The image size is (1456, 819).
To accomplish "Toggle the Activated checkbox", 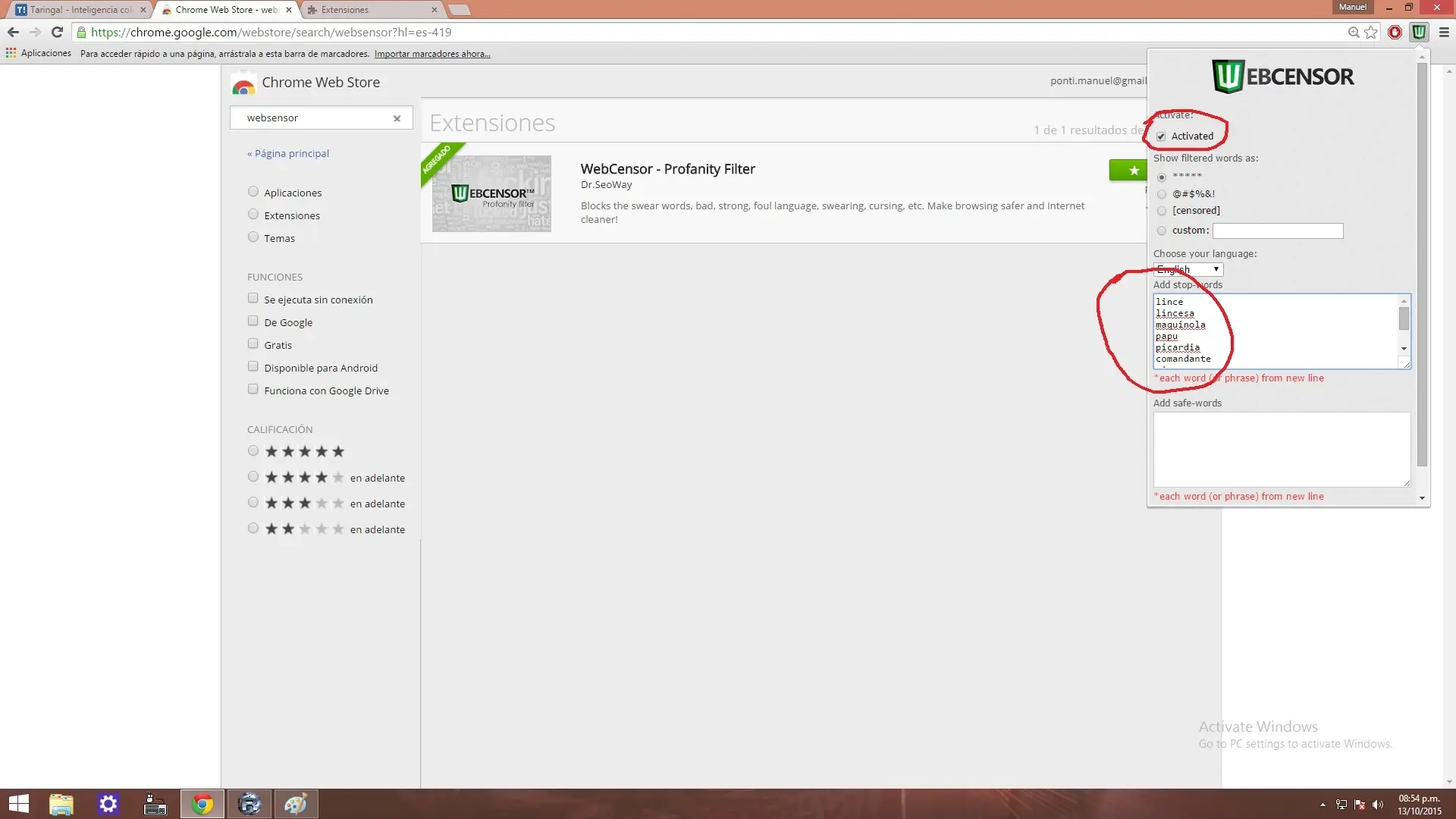I will point(1161,136).
